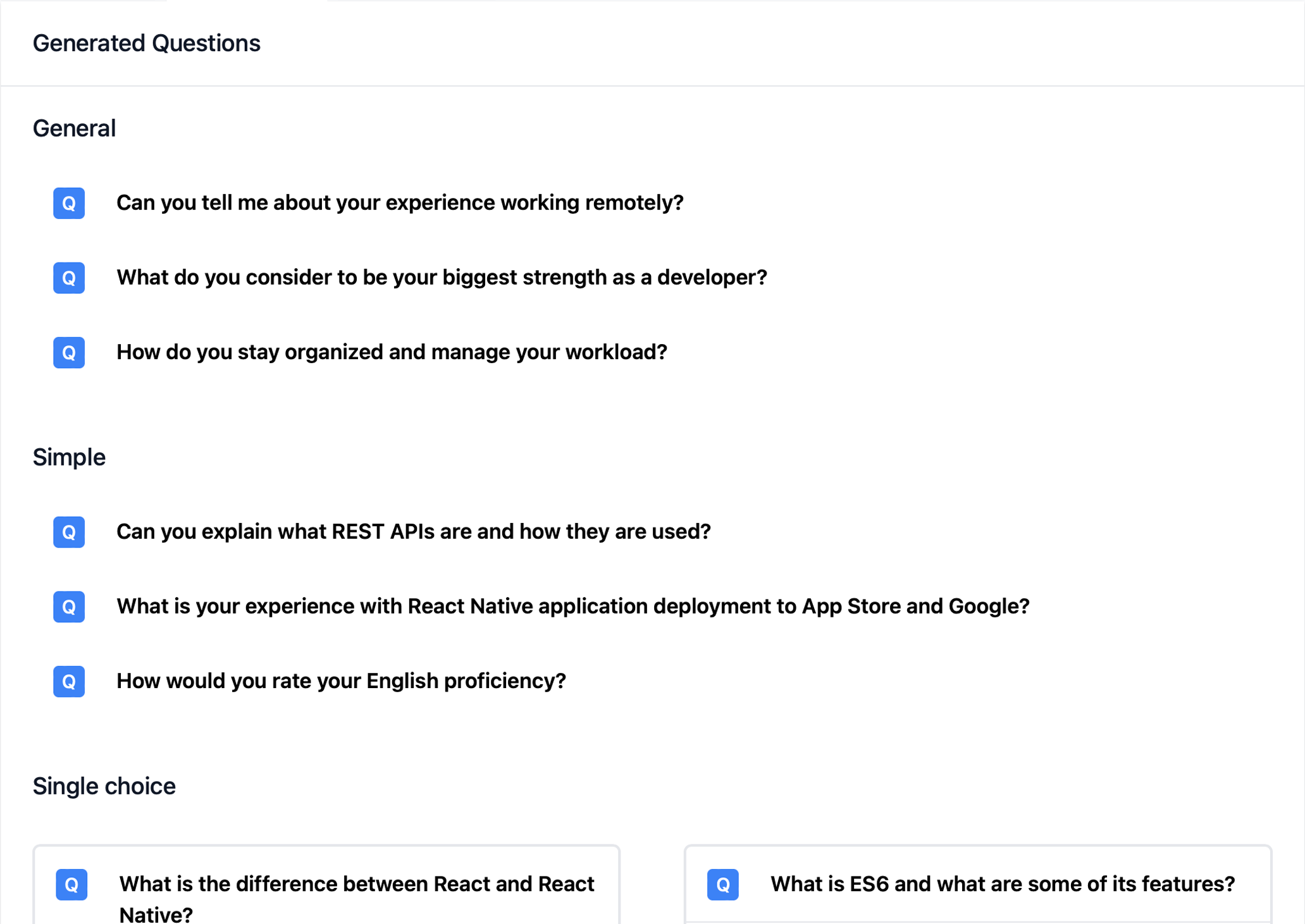Select the question about working remotely

click(x=400, y=203)
